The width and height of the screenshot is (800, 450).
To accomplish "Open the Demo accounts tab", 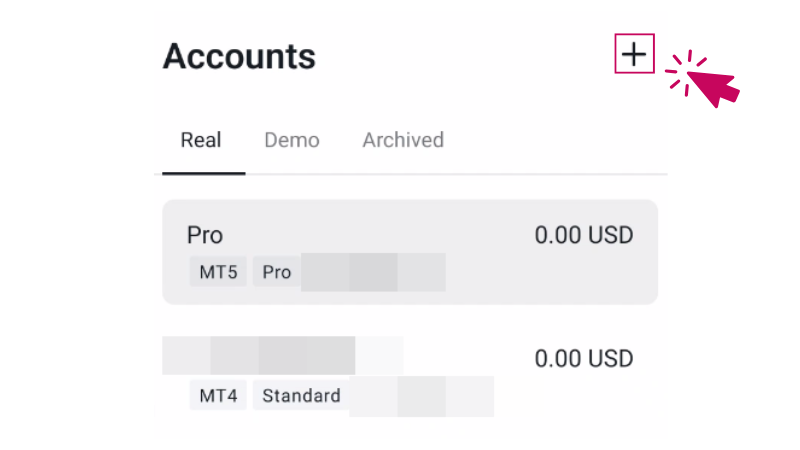I will tap(292, 140).
